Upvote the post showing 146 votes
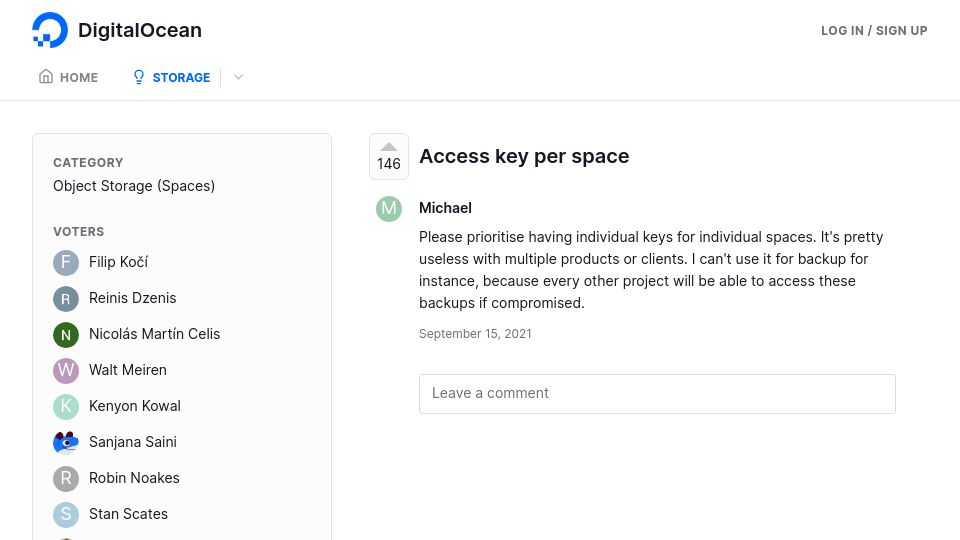Image resolution: width=960 pixels, height=540 pixels. tap(389, 157)
